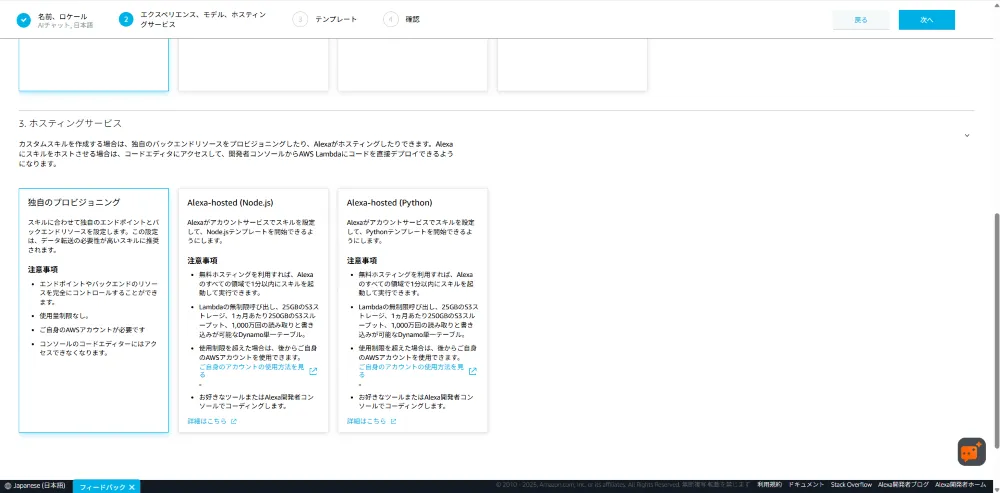The image size is (1000, 493).
Task: Click the first selected card above the section
Action: (94, 64)
